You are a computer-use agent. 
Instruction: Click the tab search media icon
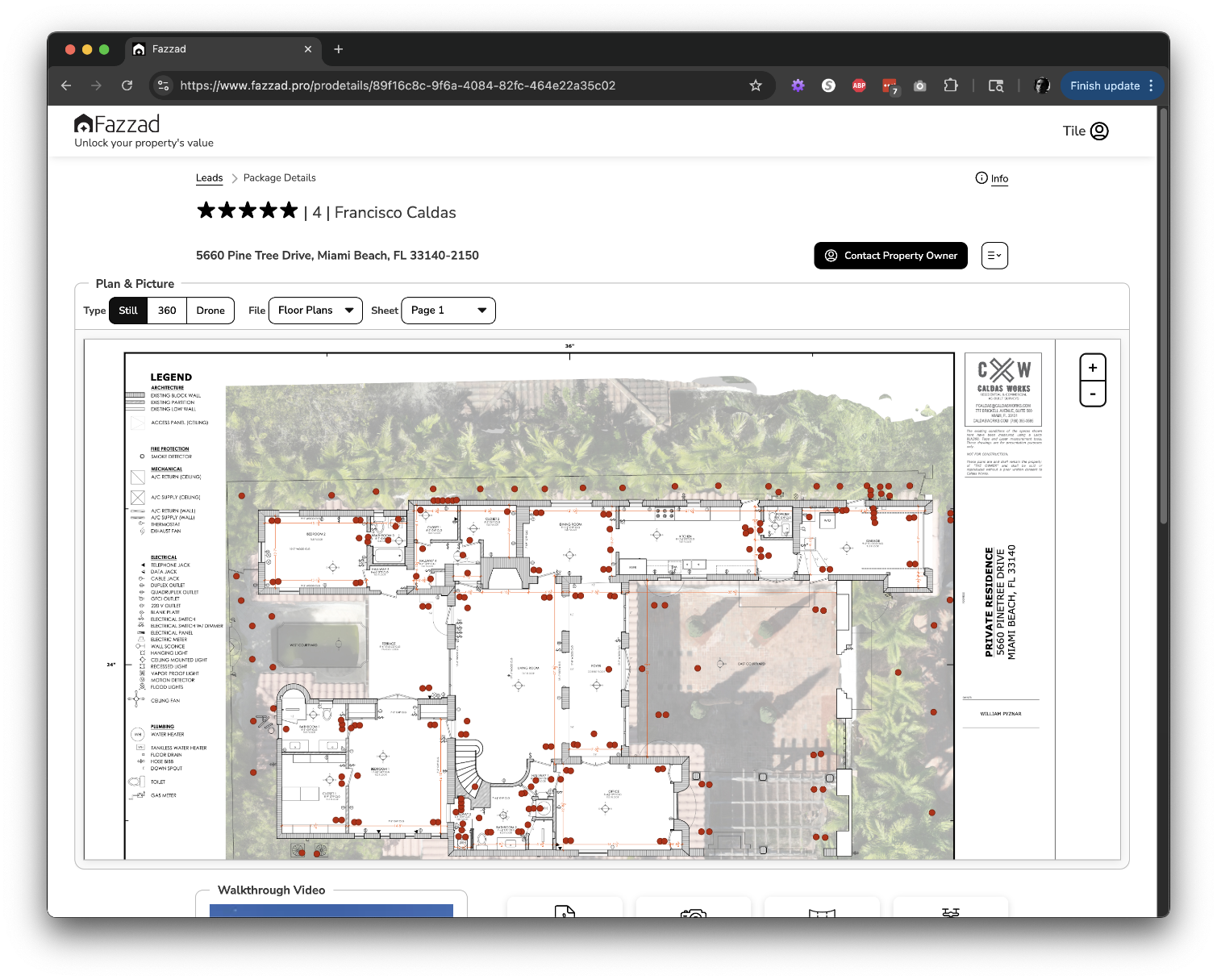[996, 85]
